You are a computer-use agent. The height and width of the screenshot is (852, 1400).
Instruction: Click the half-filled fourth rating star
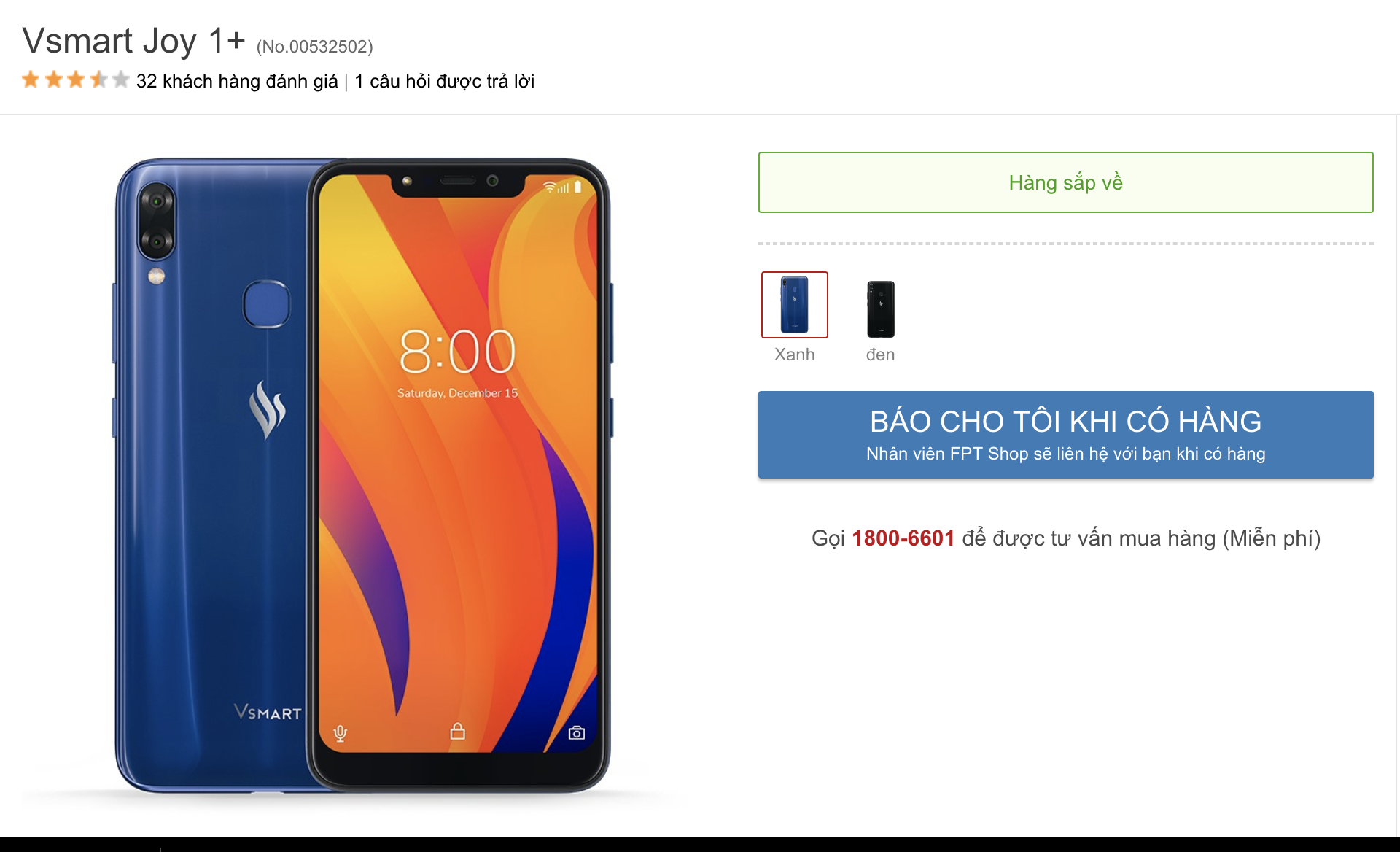(x=99, y=79)
